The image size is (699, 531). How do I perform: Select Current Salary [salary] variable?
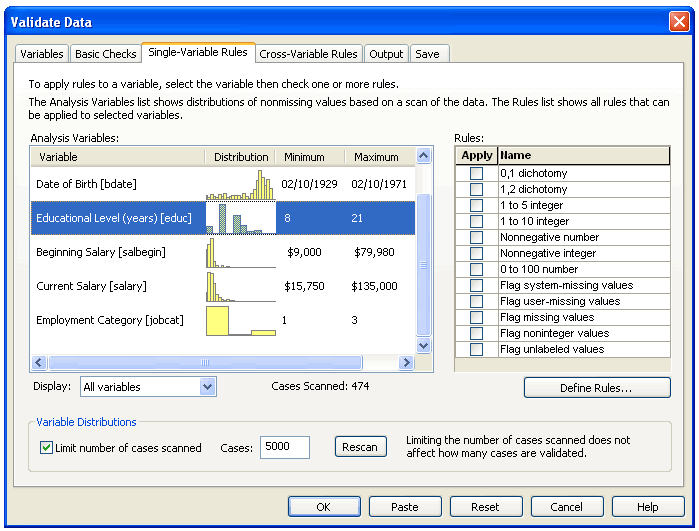223,286
